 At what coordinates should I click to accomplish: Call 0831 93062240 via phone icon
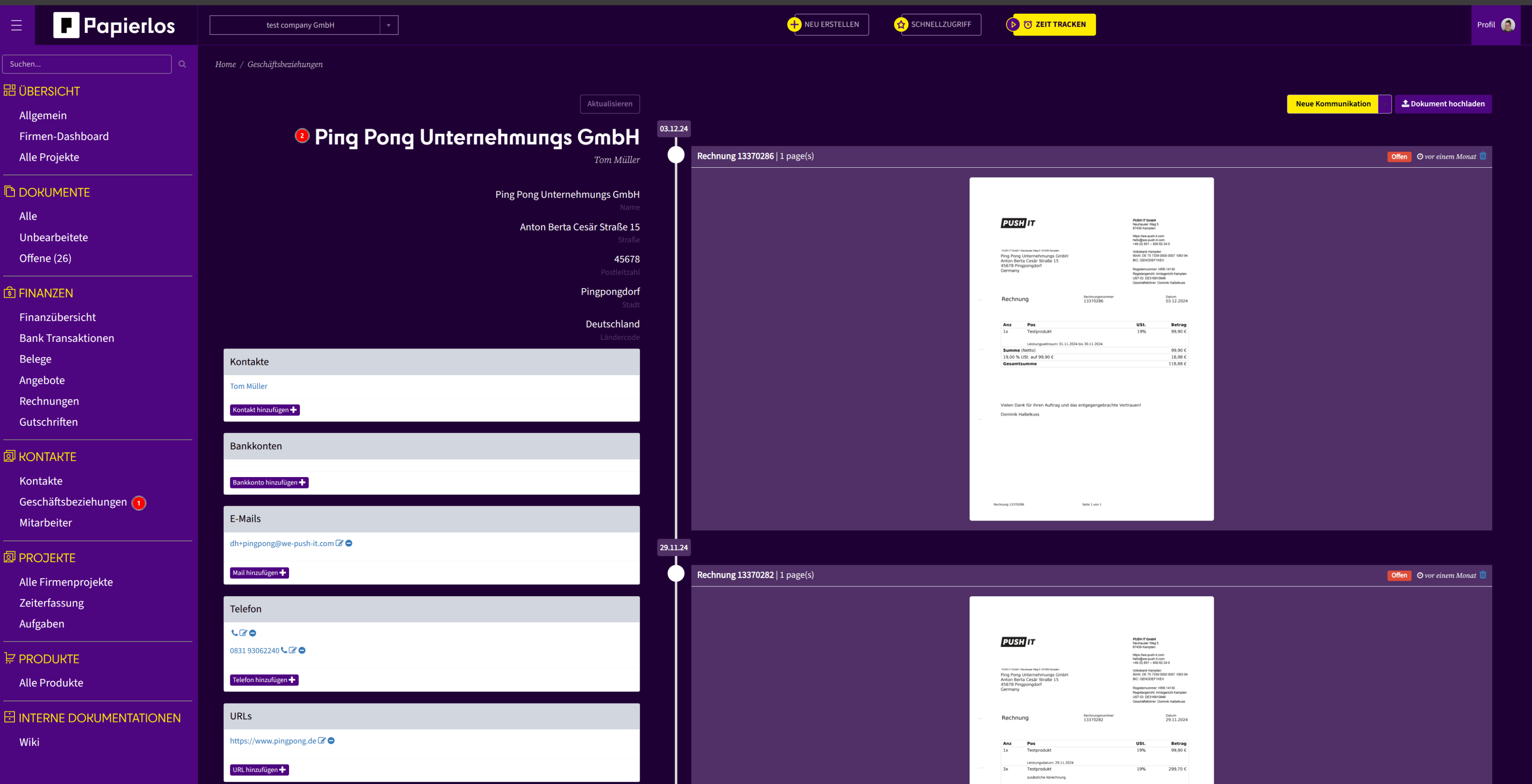[x=284, y=650]
